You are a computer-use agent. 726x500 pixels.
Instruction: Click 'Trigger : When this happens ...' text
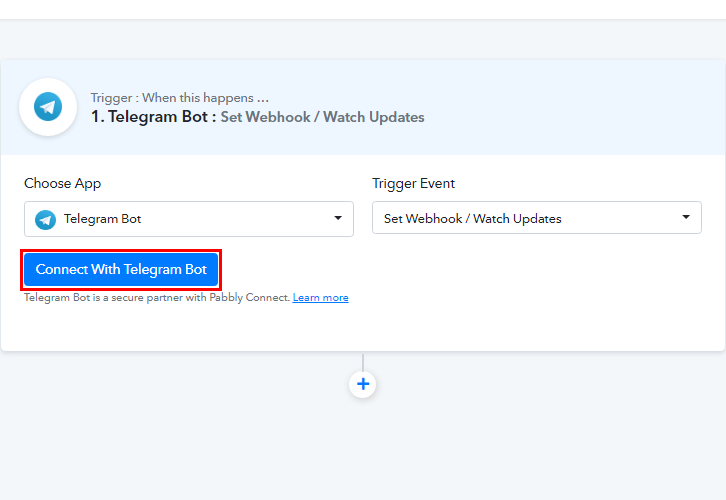(x=180, y=98)
